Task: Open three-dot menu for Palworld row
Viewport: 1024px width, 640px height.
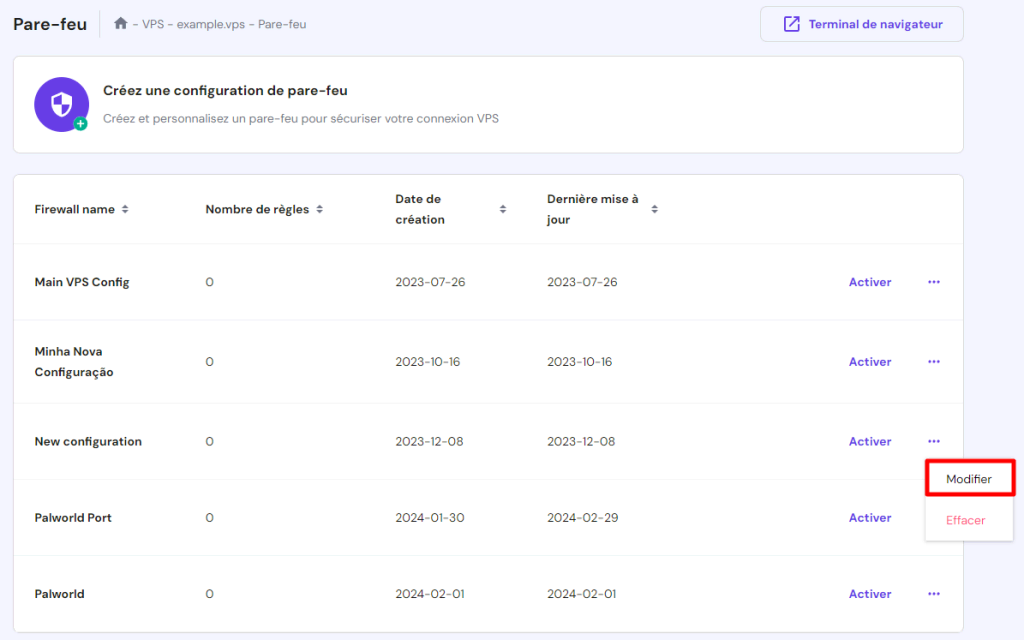Action: pos(934,594)
